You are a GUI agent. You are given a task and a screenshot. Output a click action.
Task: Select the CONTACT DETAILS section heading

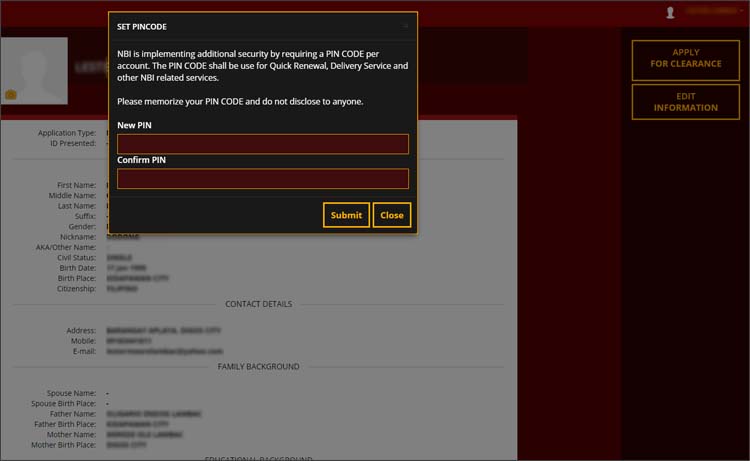coord(258,304)
